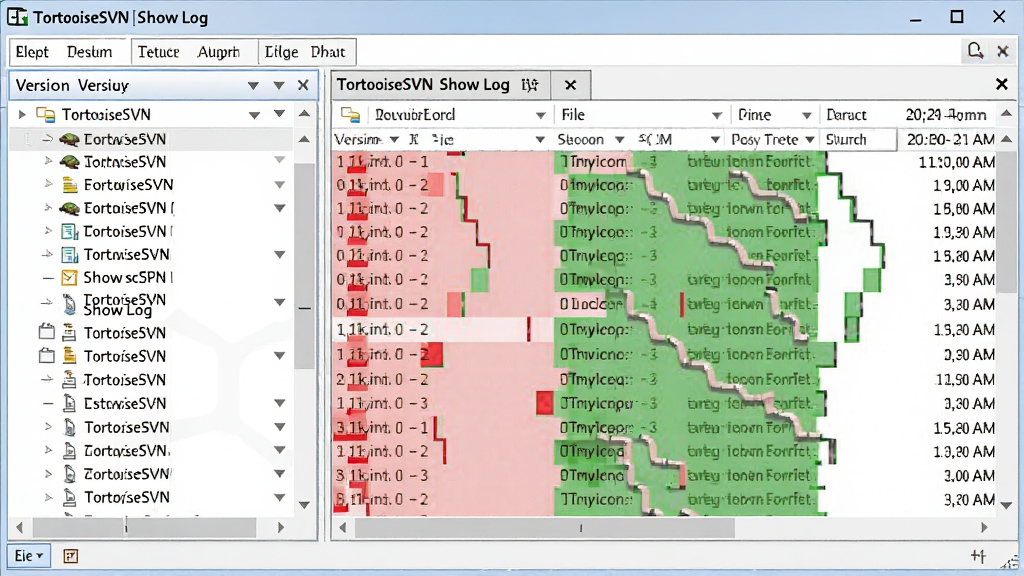Open the Posy Trete dropdown
The image size is (1024, 576).
click(x=810, y=140)
